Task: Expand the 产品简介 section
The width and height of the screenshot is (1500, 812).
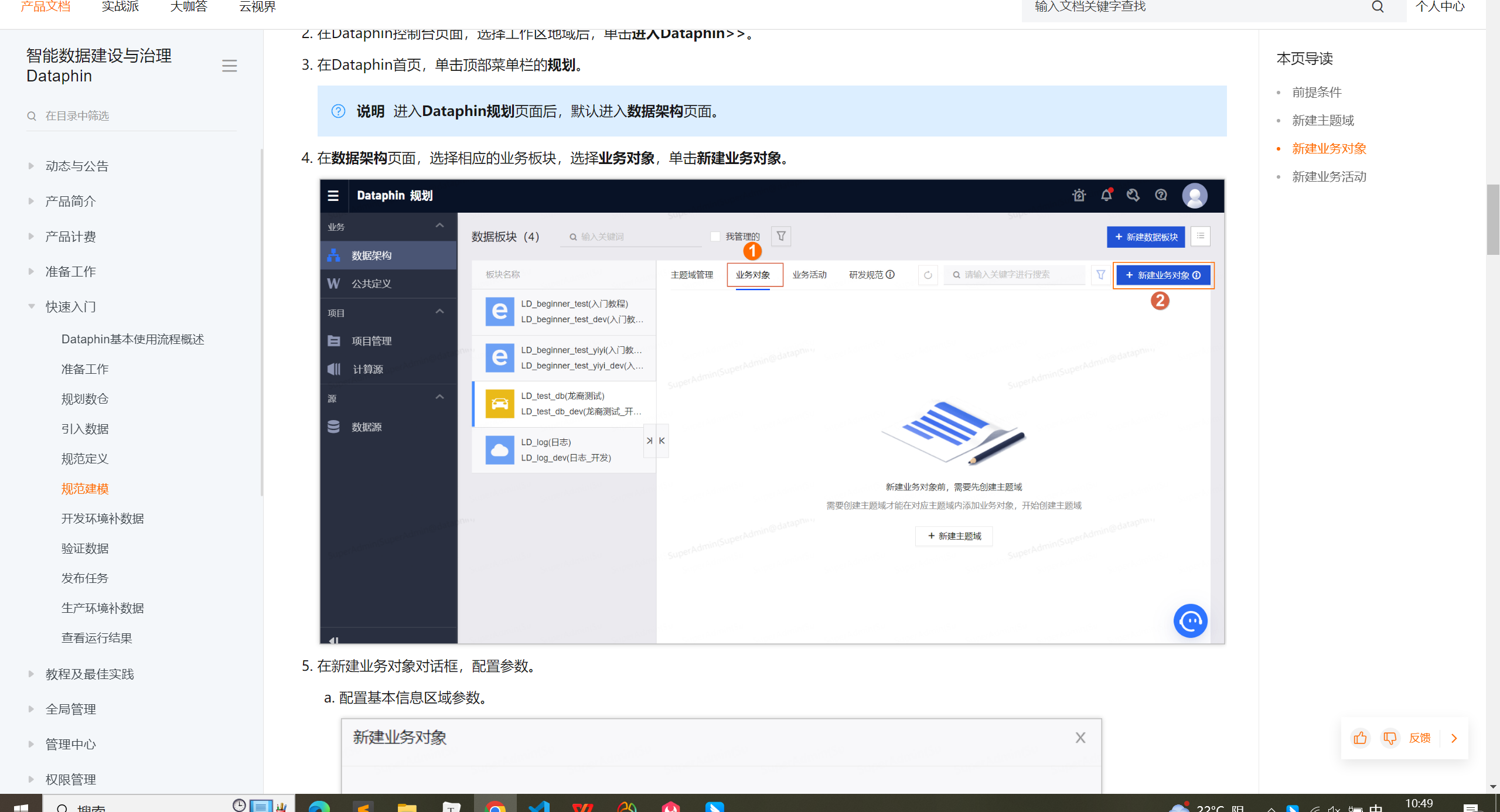Action: pyautogui.click(x=31, y=201)
